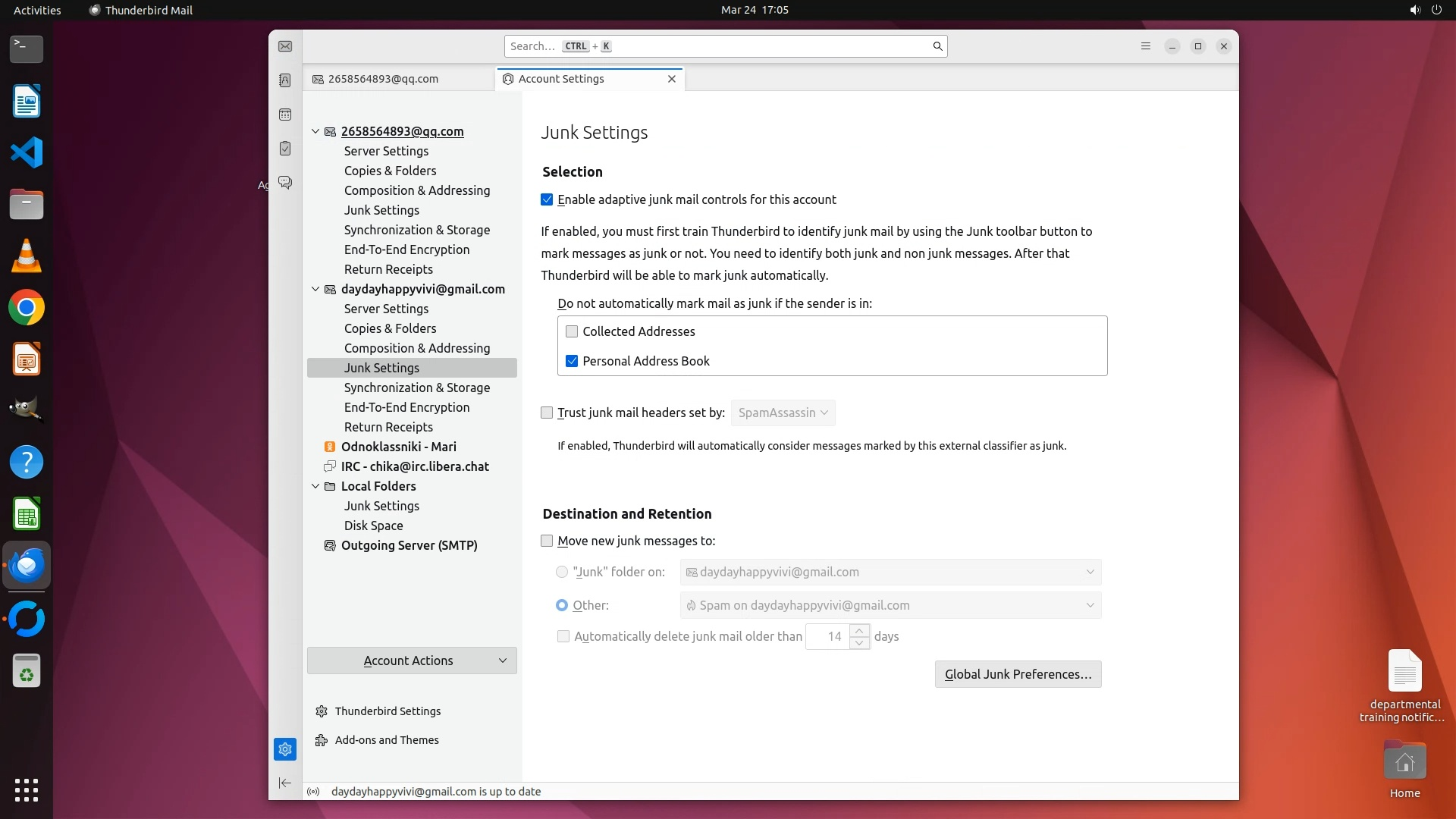Open the Chat space icon
Image resolution: width=1456 pixels, height=819 pixels.
pos(285,183)
